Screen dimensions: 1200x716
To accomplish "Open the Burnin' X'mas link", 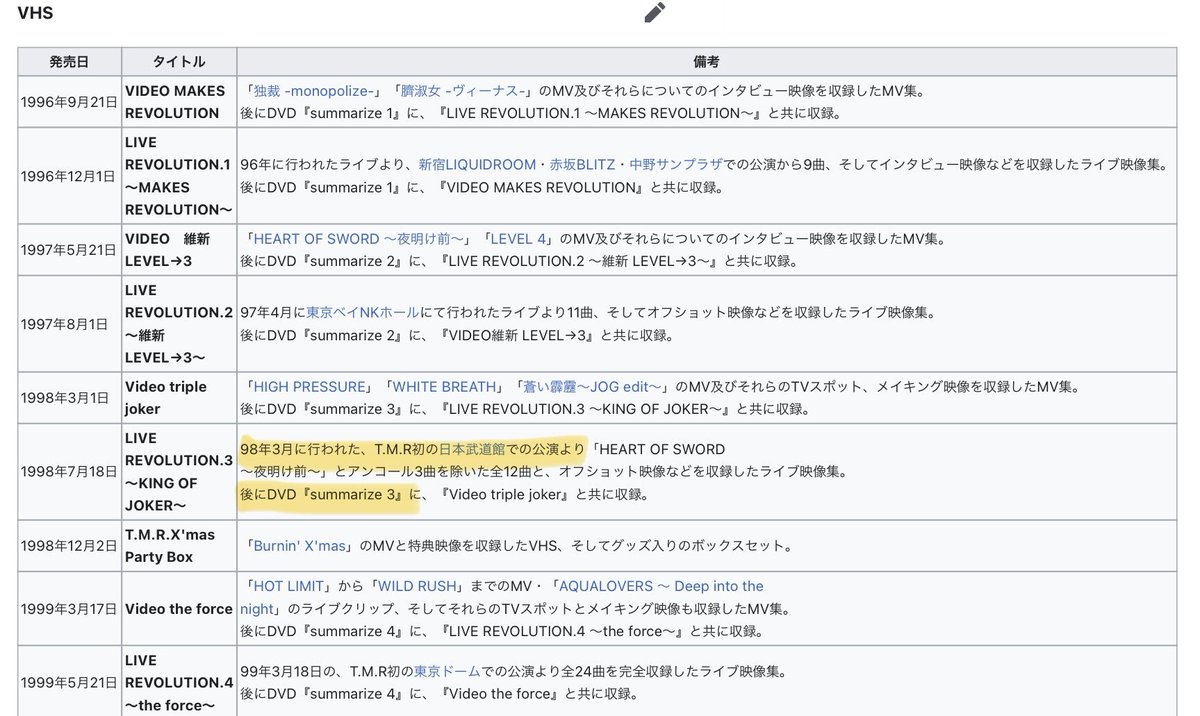I will [x=302, y=547].
